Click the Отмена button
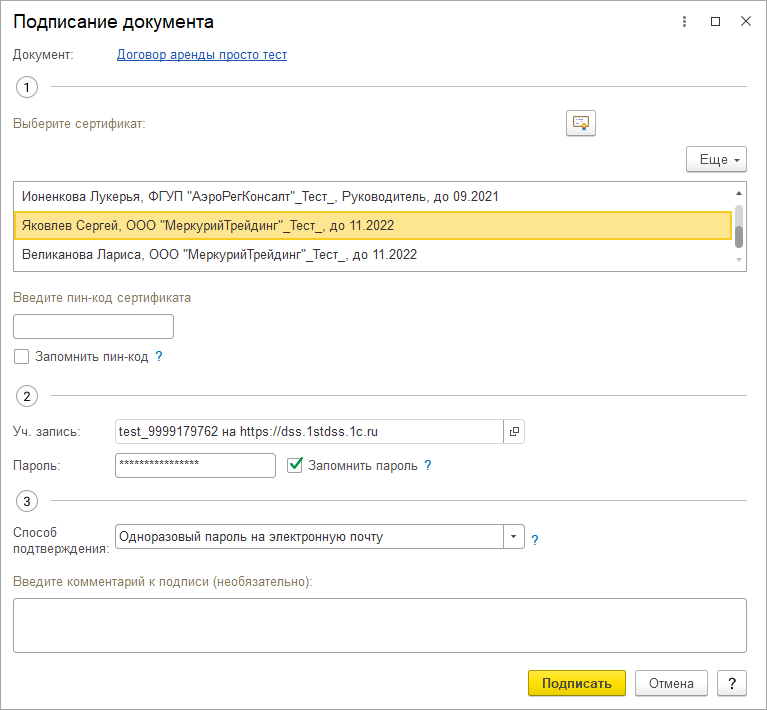The image size is (767, 710). (671, 683)
